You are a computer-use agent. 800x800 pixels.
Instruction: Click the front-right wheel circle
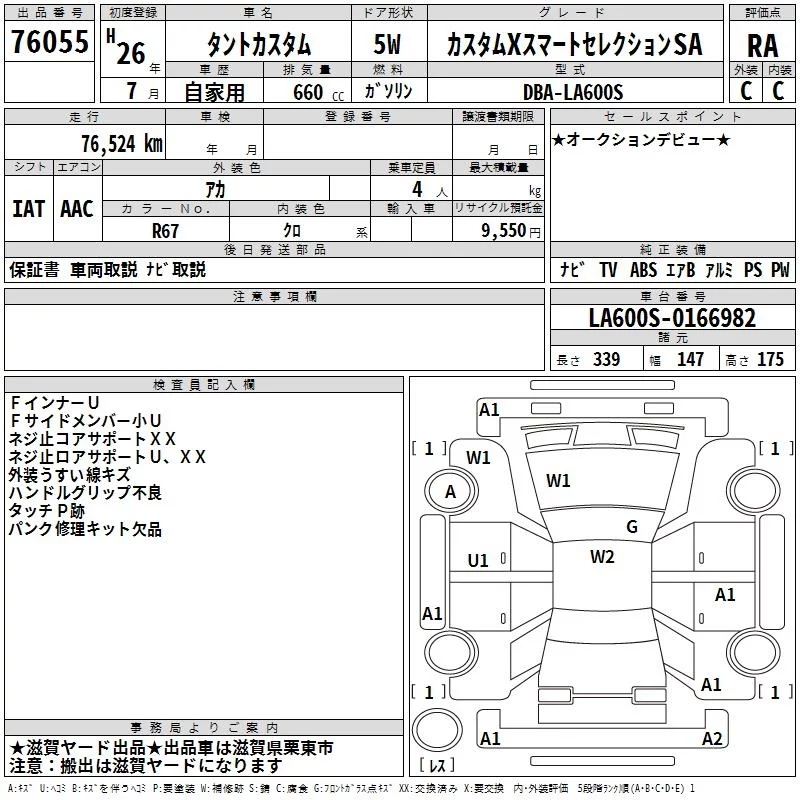tap(755, 491)
